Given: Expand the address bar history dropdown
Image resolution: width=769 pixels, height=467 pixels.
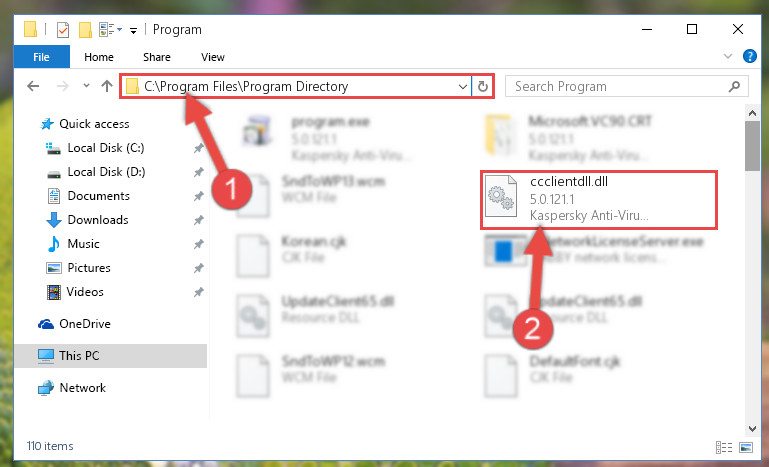Looking at the screenshot, I should click(x=462, y=87).
